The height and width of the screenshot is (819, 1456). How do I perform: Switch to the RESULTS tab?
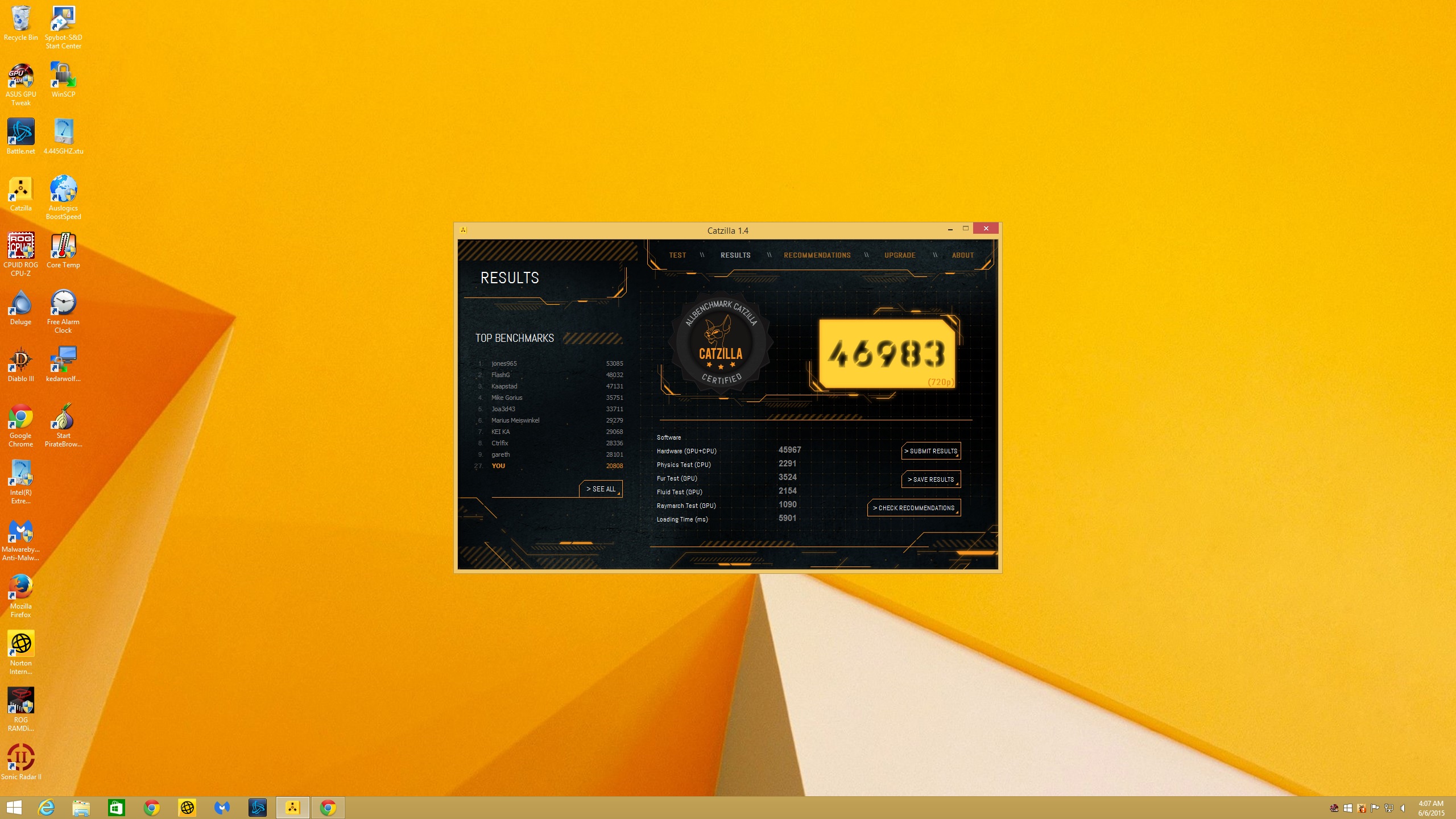click(x=735, y=255)
